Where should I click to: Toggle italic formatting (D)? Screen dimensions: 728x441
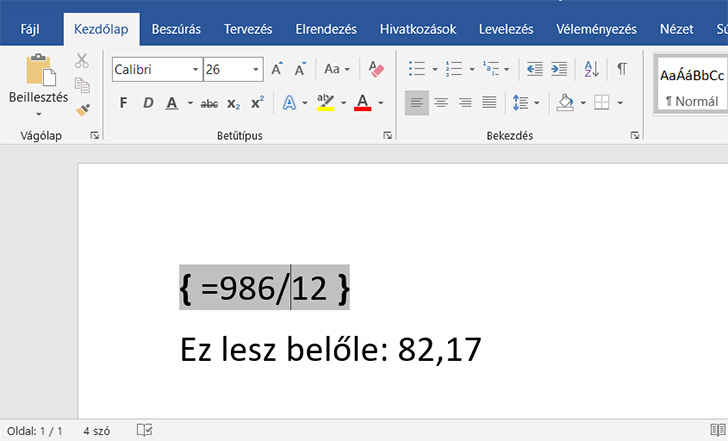(147, 103)
